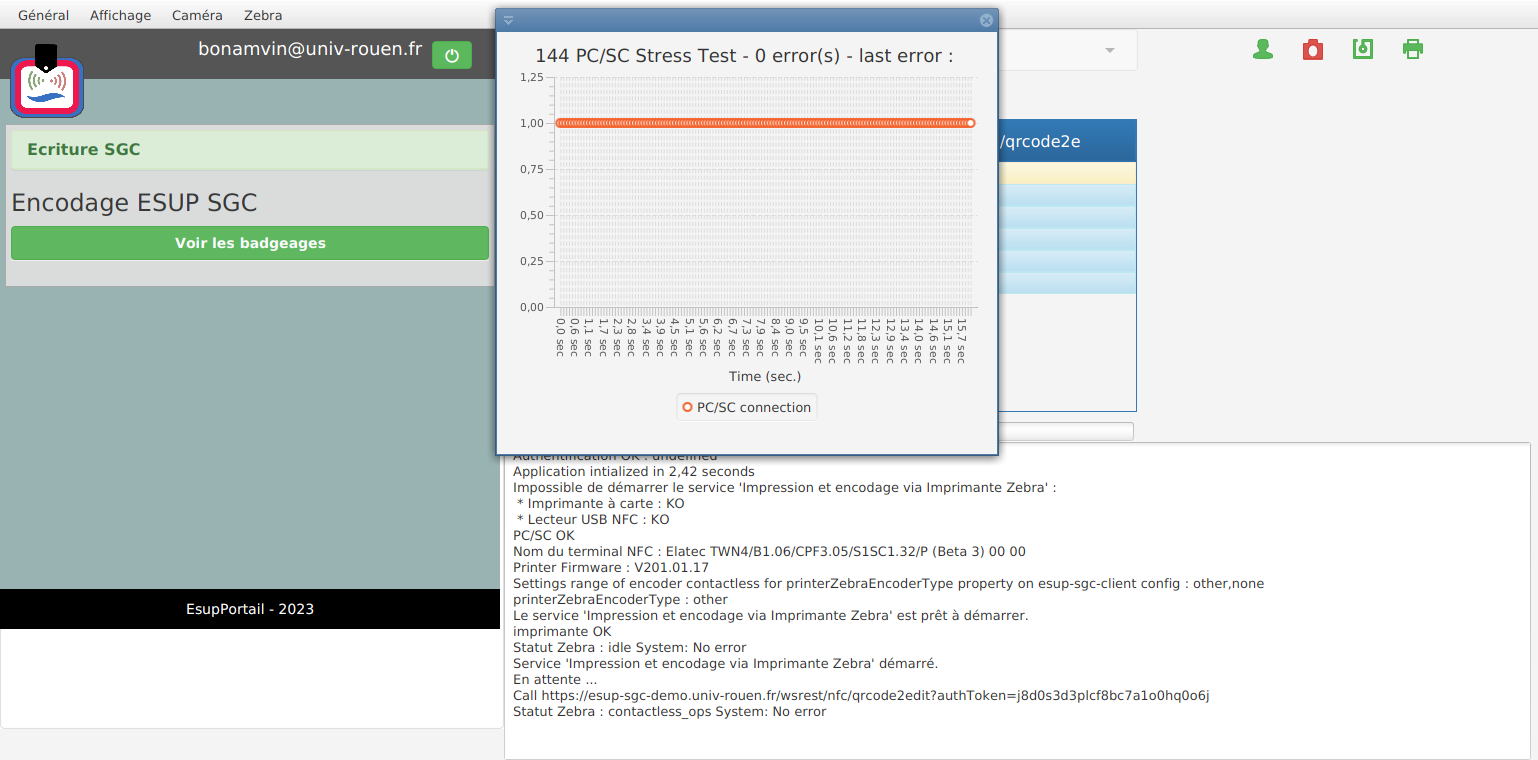Open the Zebra menu
The image size is (1538, 760).
click(263, 15)
